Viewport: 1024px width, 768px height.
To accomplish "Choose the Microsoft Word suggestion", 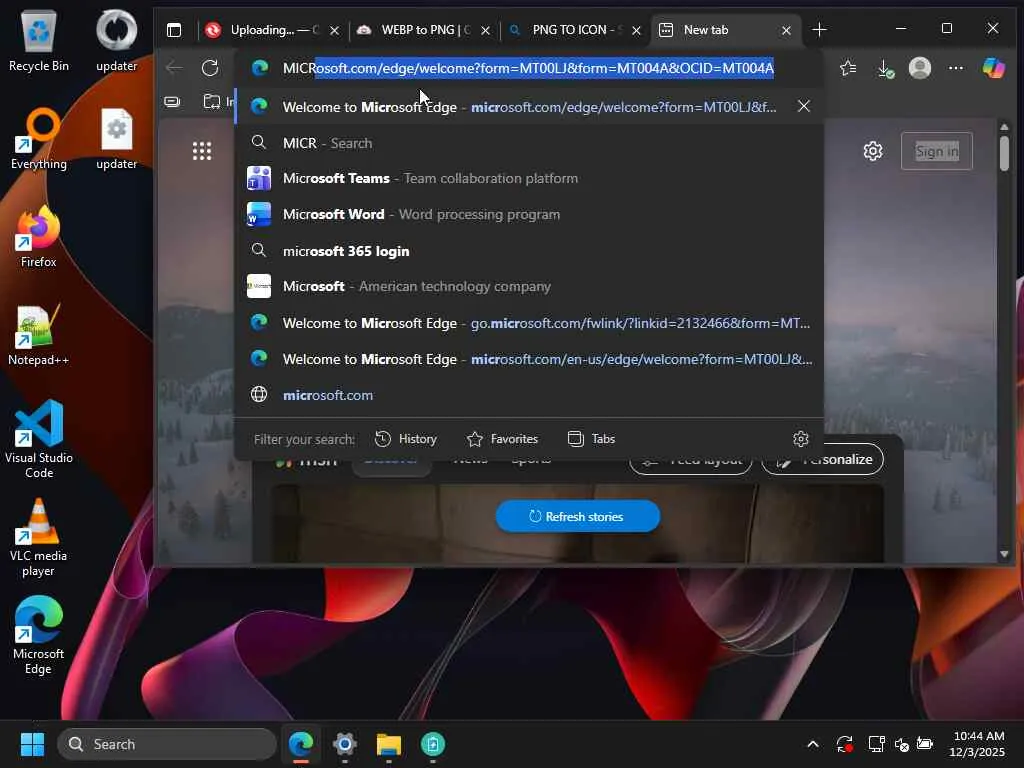I will 529,214.
